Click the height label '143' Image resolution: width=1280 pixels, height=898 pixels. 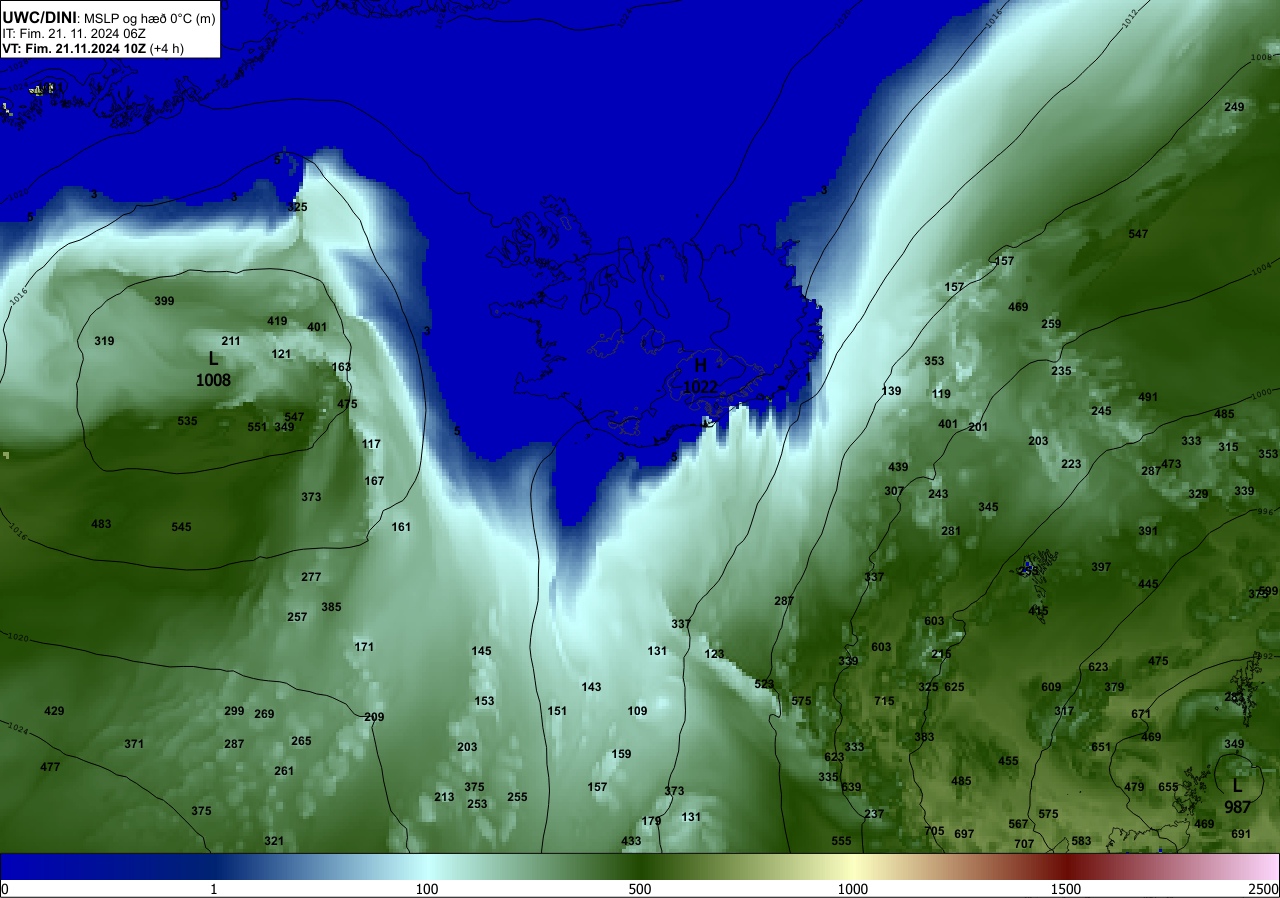click(x=591, y=687)
